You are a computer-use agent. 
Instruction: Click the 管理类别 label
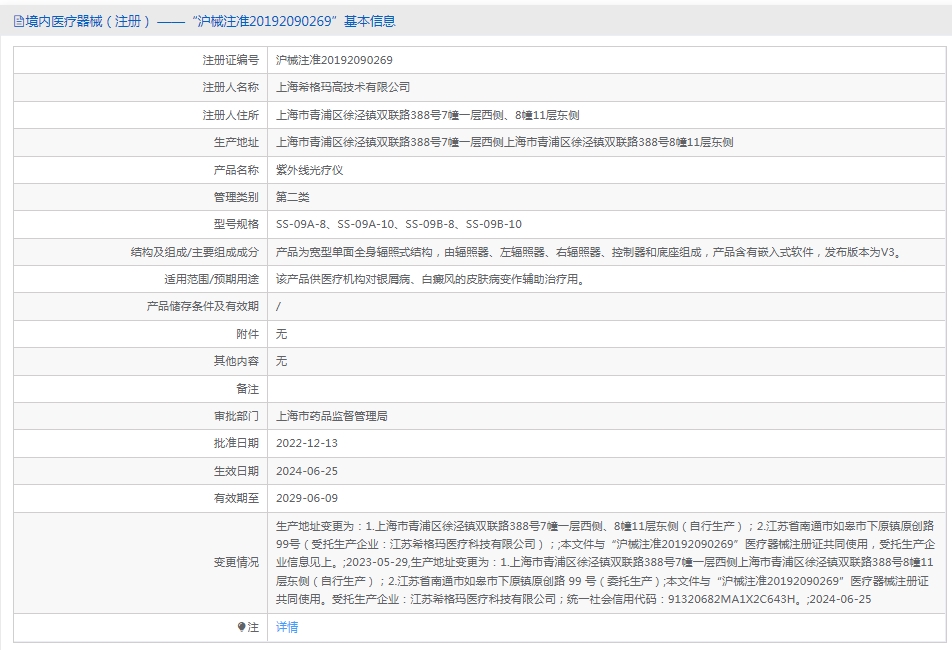[x=236, y=197]
